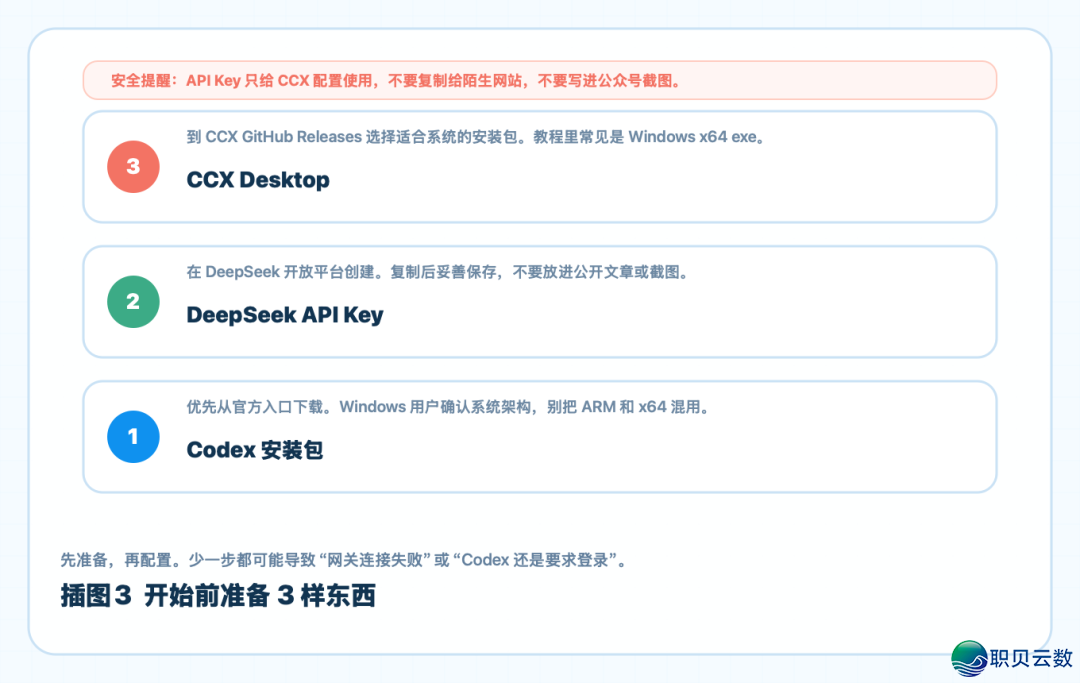Click the 职贝云数 logo icon
1080x683 pixels.
969,658
